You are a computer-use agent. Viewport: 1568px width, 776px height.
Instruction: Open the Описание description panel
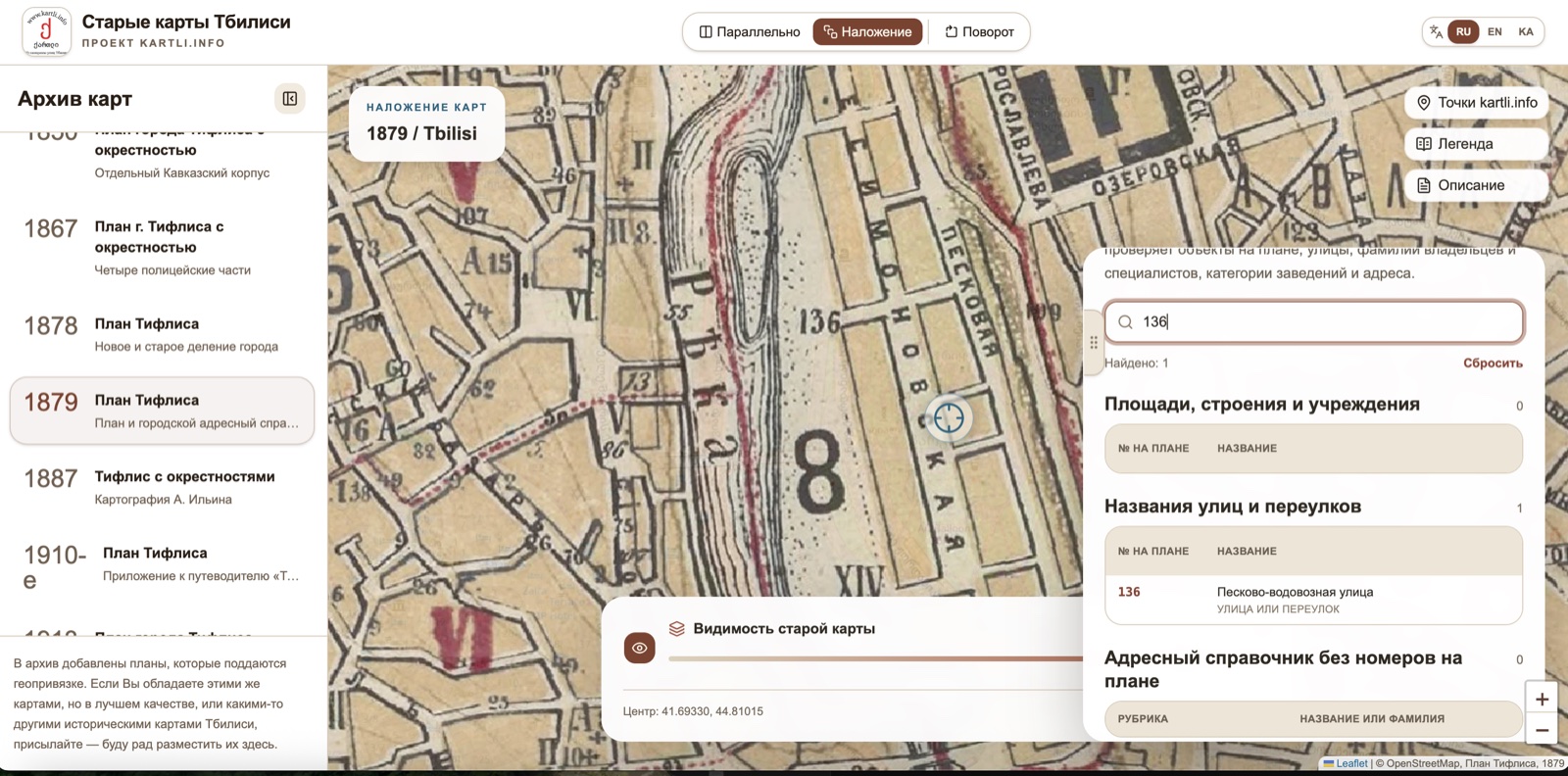(1477, 185)
